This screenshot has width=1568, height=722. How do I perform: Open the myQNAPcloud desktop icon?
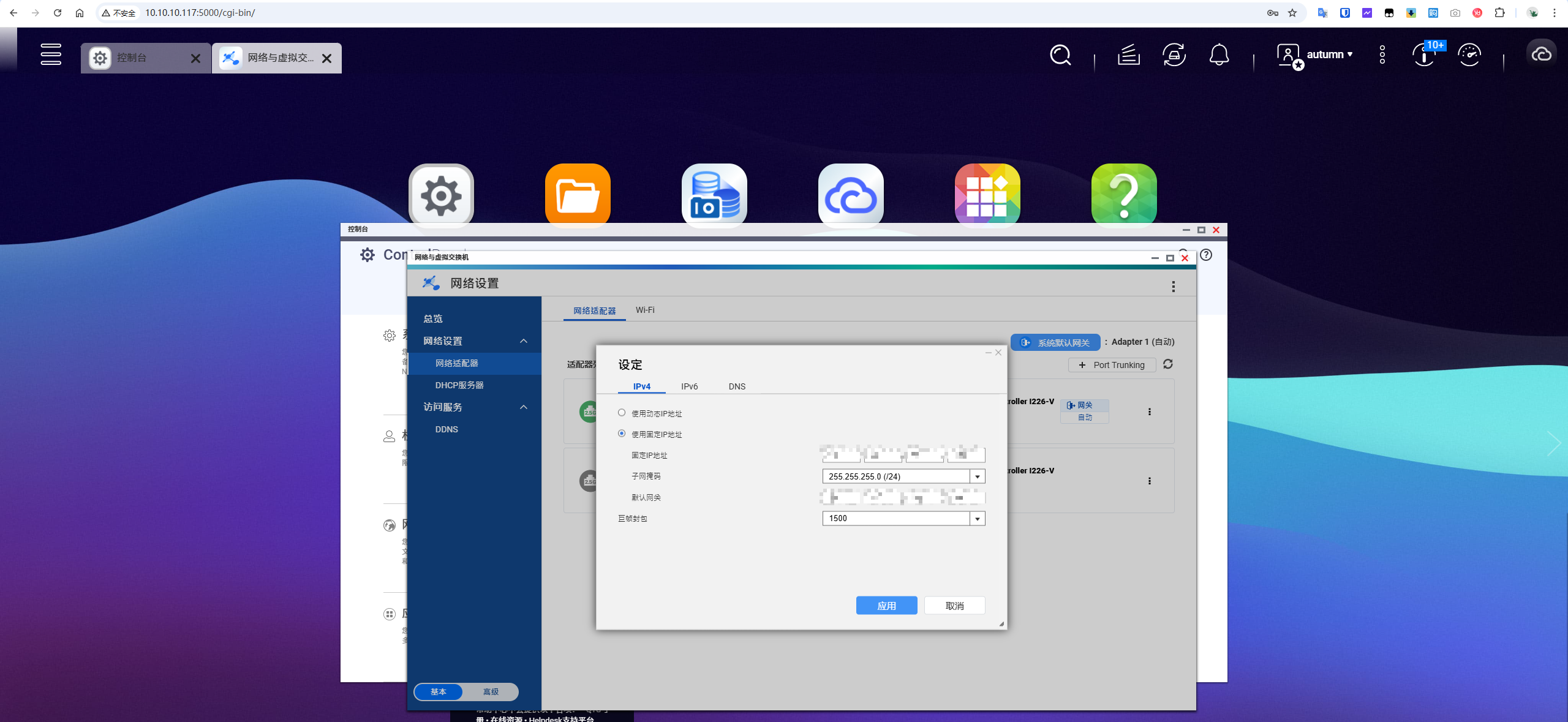(851, 195)
